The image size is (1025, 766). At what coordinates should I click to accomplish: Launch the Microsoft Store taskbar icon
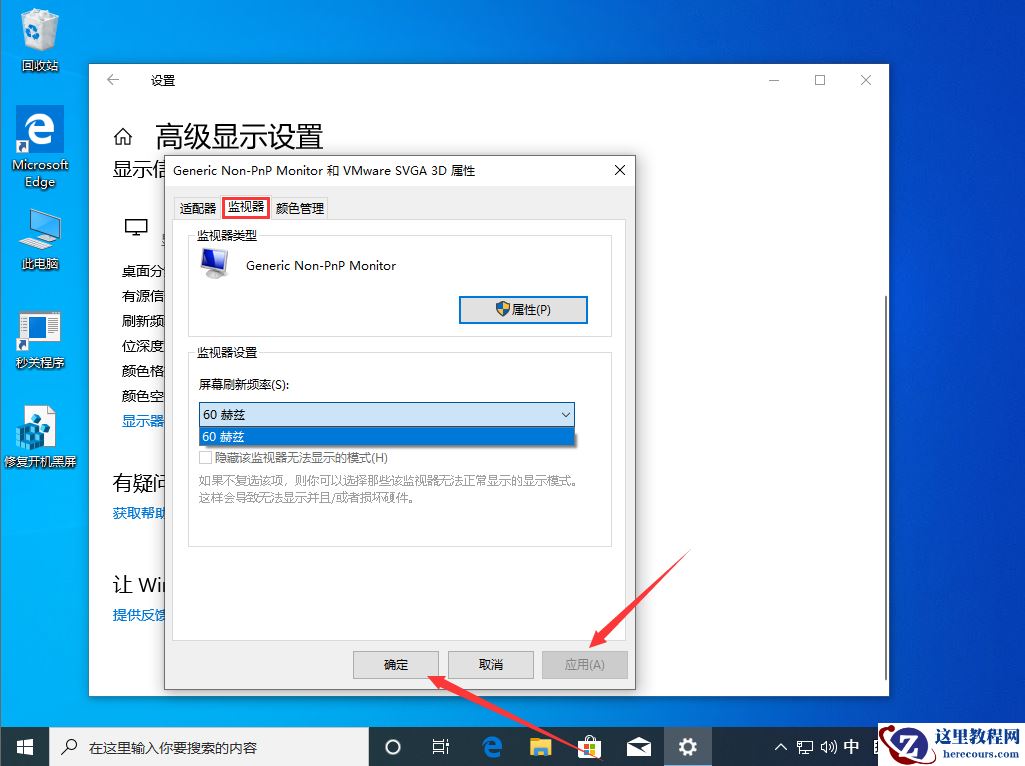point(590,746)
